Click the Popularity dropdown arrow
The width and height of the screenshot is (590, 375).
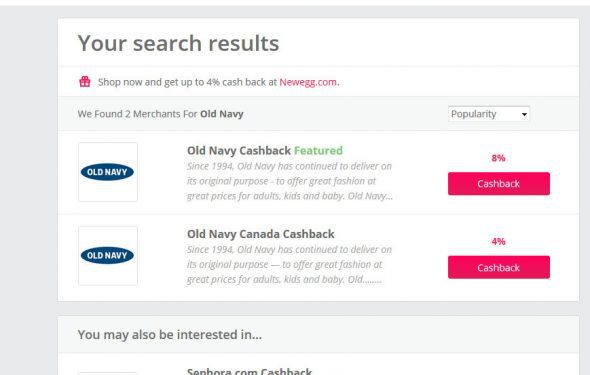point(524,114)
